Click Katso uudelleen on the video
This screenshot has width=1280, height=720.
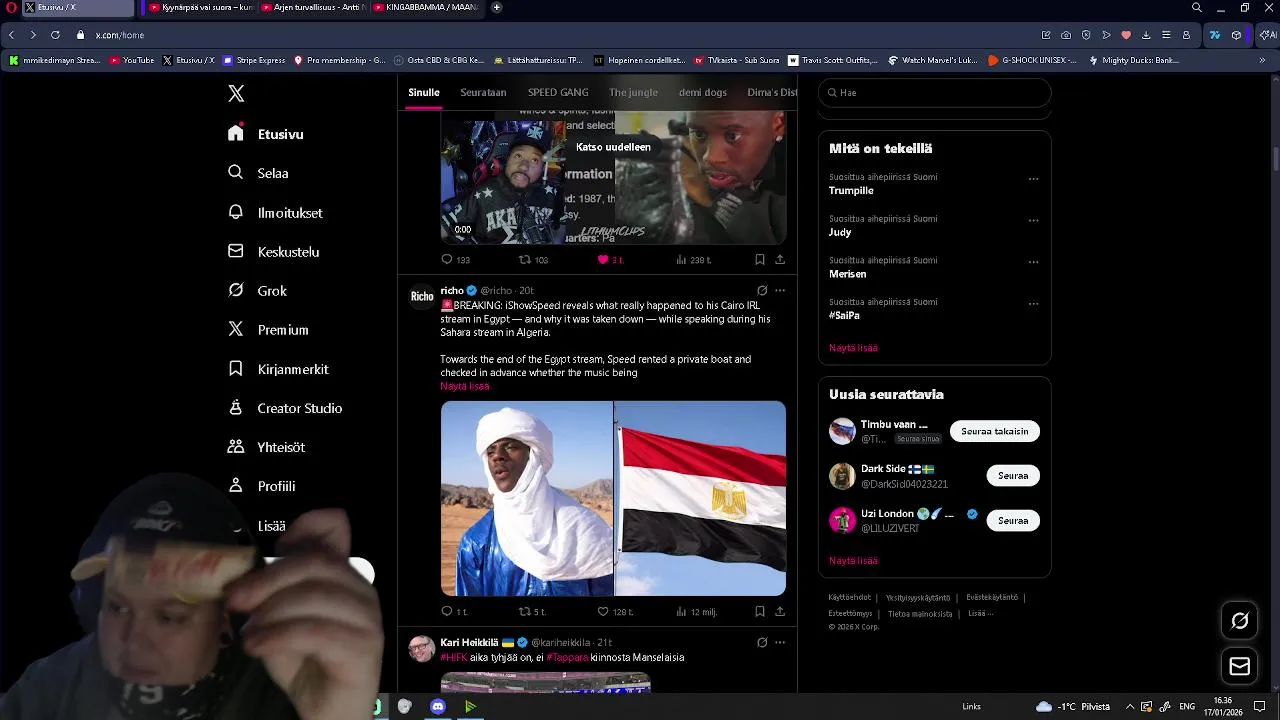613,147
